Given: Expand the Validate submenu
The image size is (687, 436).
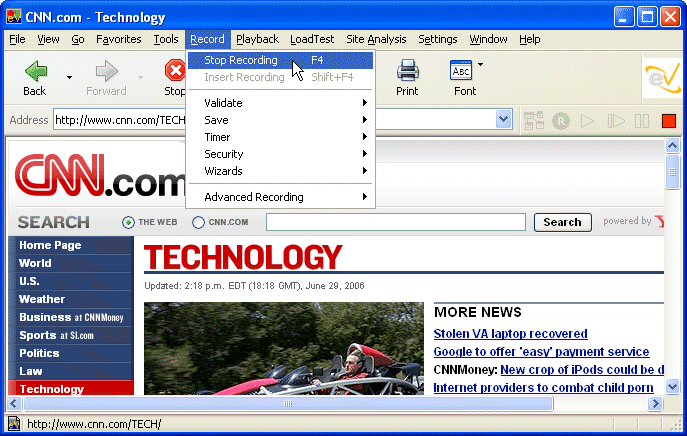Looking at the screenshot, I should [x=280, y=103].
